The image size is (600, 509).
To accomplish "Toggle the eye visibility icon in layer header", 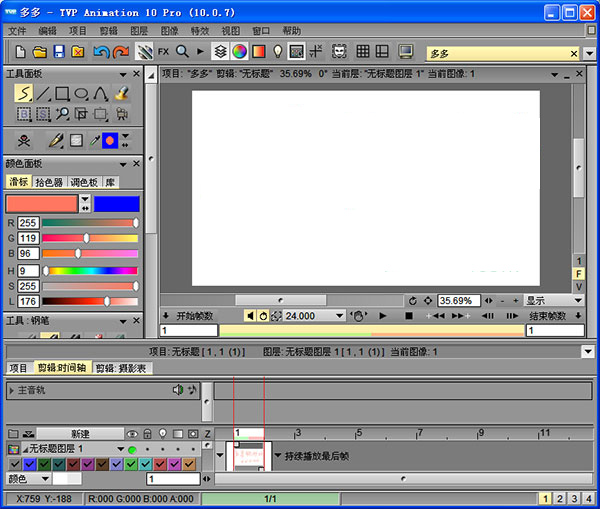I will click(132, 434).
